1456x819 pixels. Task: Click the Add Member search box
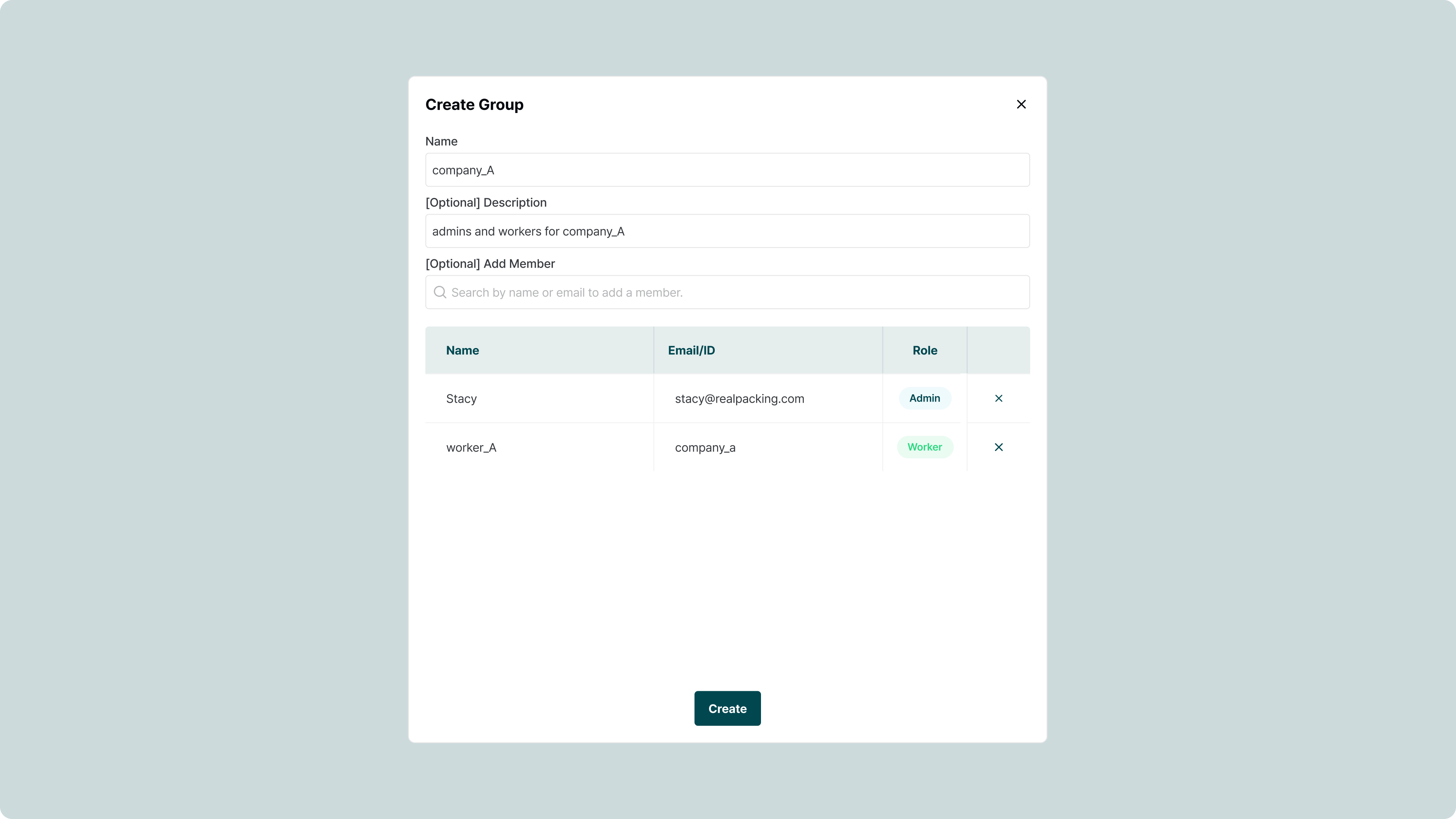735,292
